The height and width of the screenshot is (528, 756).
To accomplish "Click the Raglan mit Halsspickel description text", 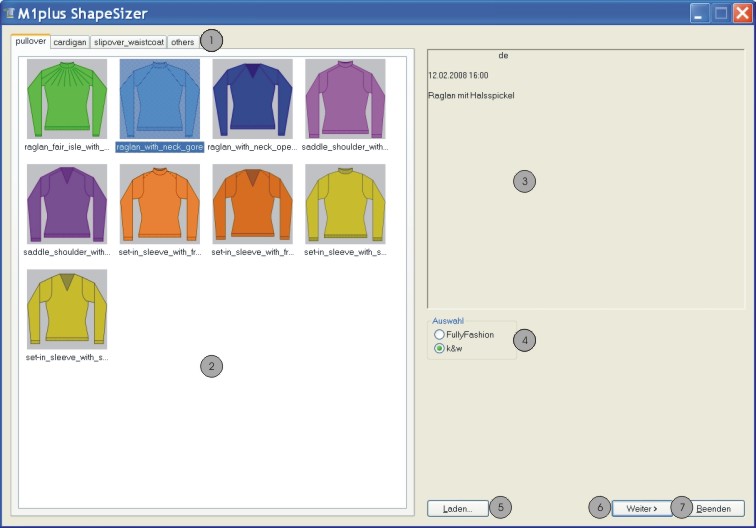I will (x=470, y=96).
